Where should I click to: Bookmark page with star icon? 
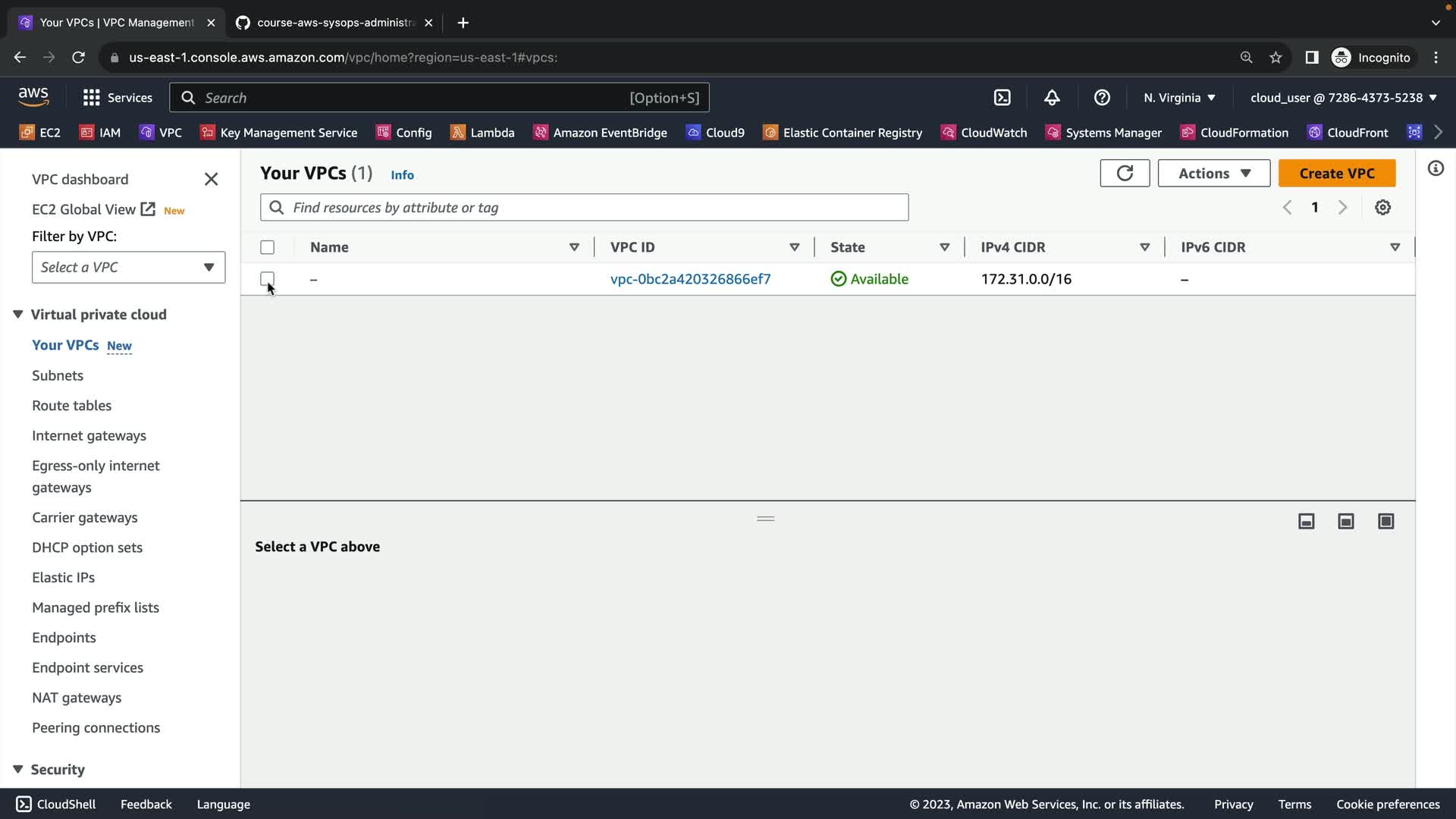click(x=1276, y=58)
